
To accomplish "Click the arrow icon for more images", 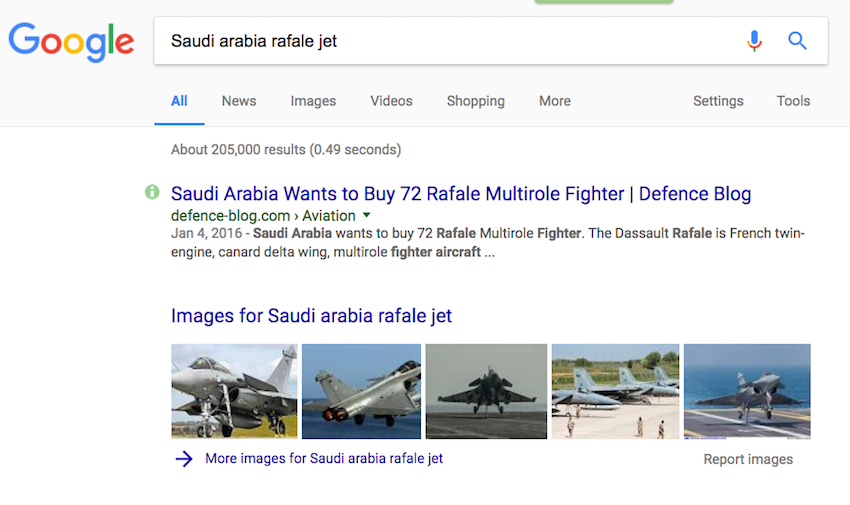I will tap(184, 459).
